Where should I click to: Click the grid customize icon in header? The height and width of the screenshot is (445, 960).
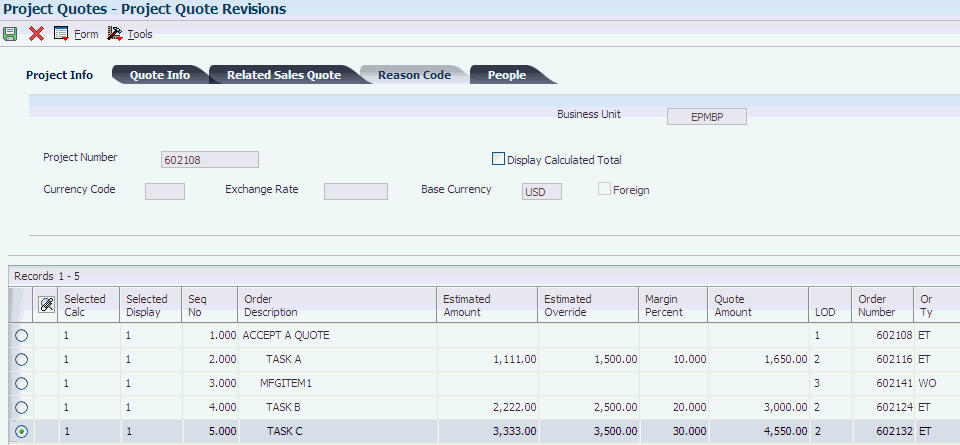(45, 304)
